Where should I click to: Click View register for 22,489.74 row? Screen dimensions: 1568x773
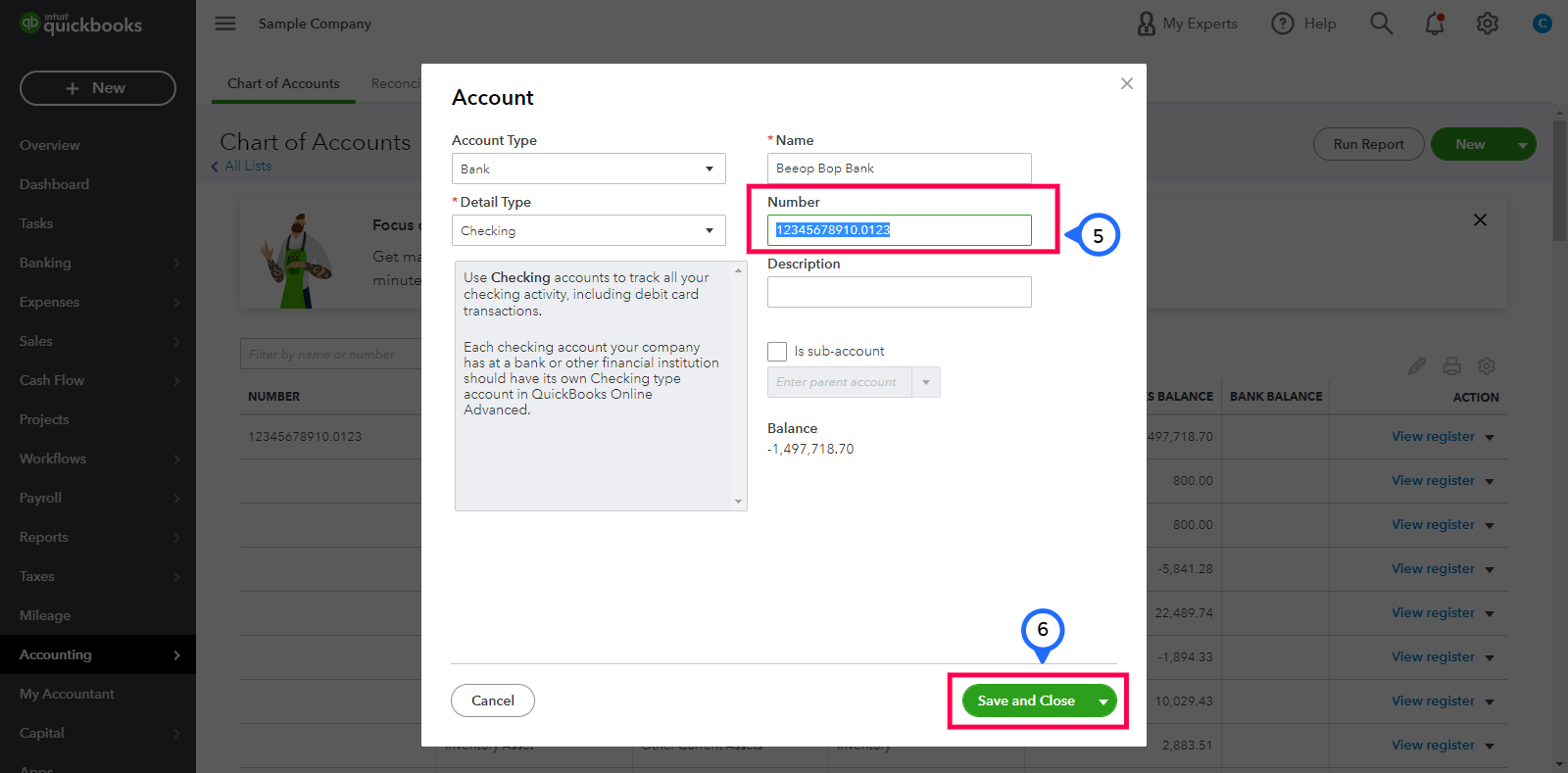(1433, 613)
